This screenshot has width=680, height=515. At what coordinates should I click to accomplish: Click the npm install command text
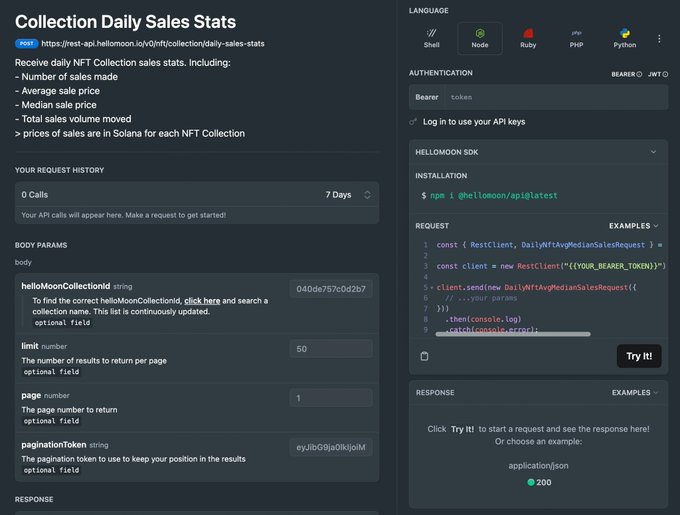click(x=494, y=196)
